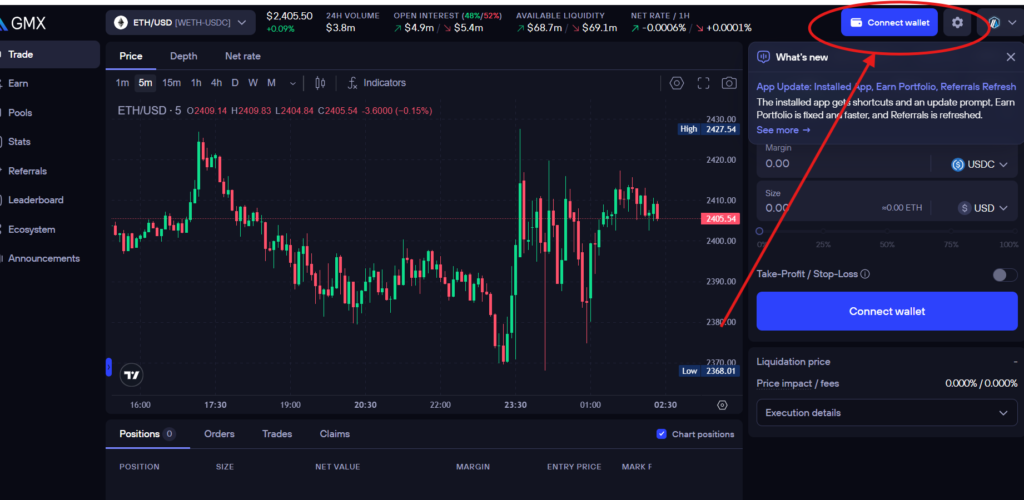Click the large Connect wallet button
Screen dimensions: 1024x500
pos(886,311)
